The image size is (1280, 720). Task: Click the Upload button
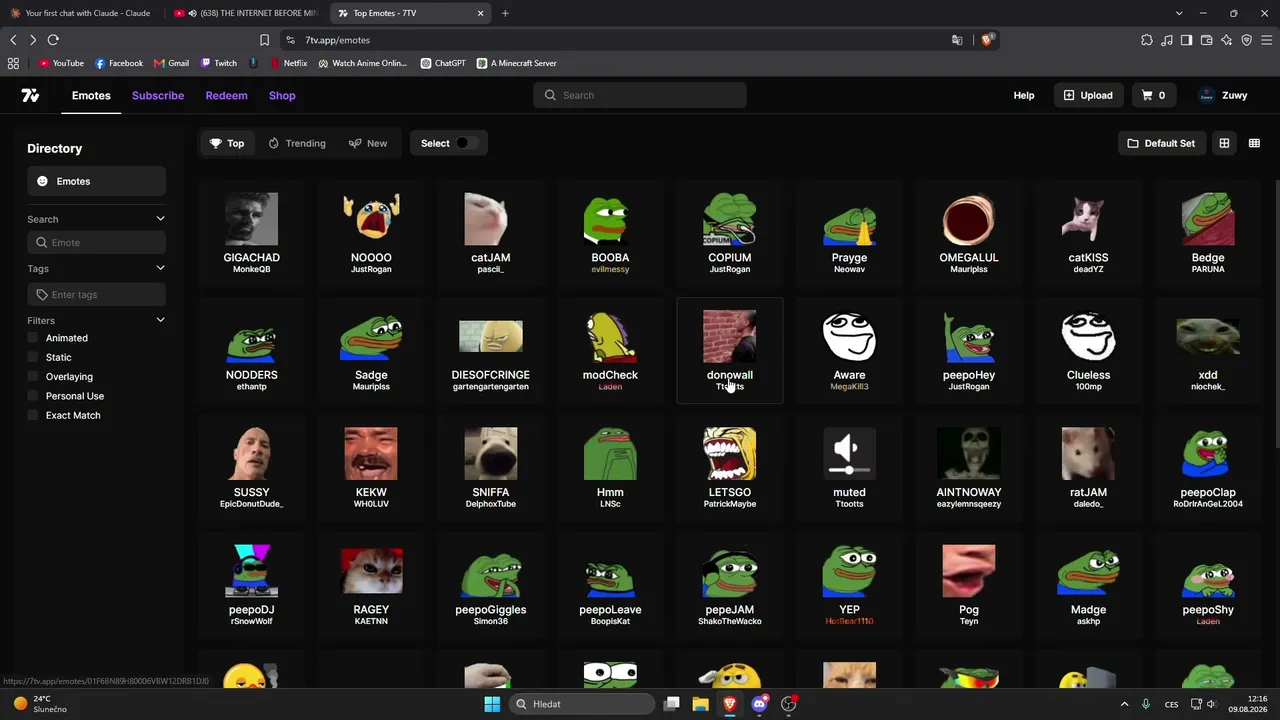coord(1088,95)
